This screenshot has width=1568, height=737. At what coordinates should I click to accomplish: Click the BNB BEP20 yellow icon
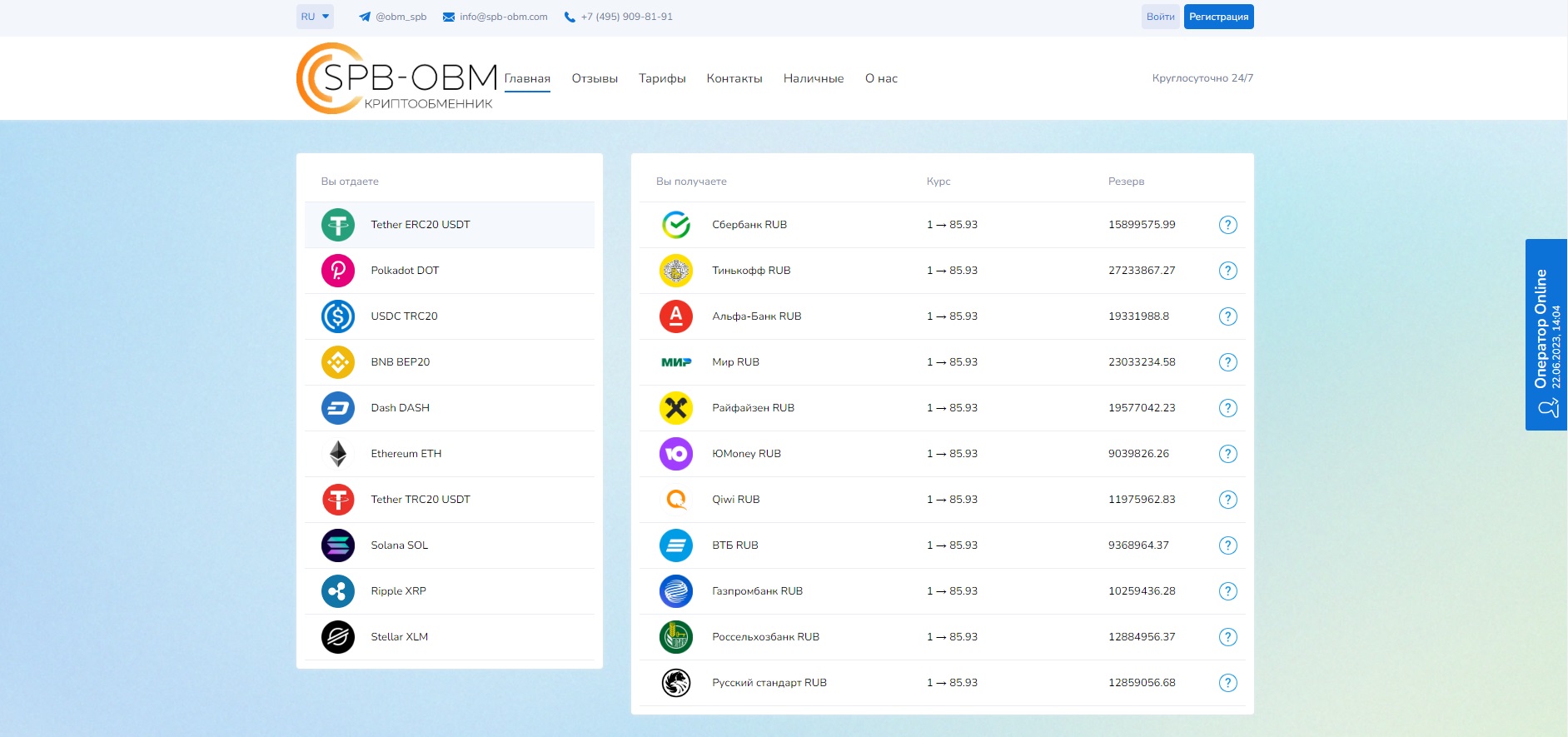338,362
